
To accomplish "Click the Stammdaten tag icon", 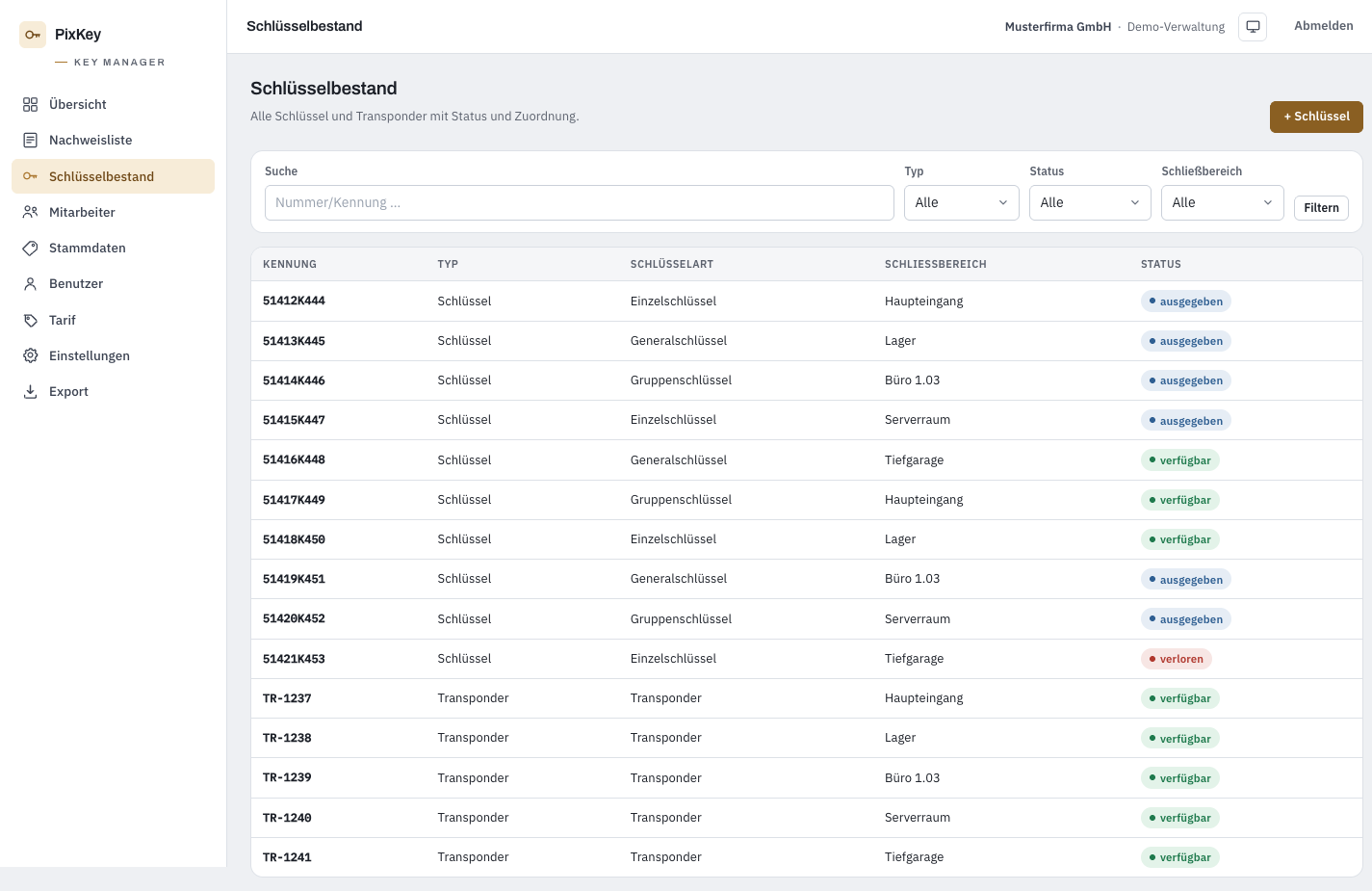I will pyautogui.click(x=31, y=248).
